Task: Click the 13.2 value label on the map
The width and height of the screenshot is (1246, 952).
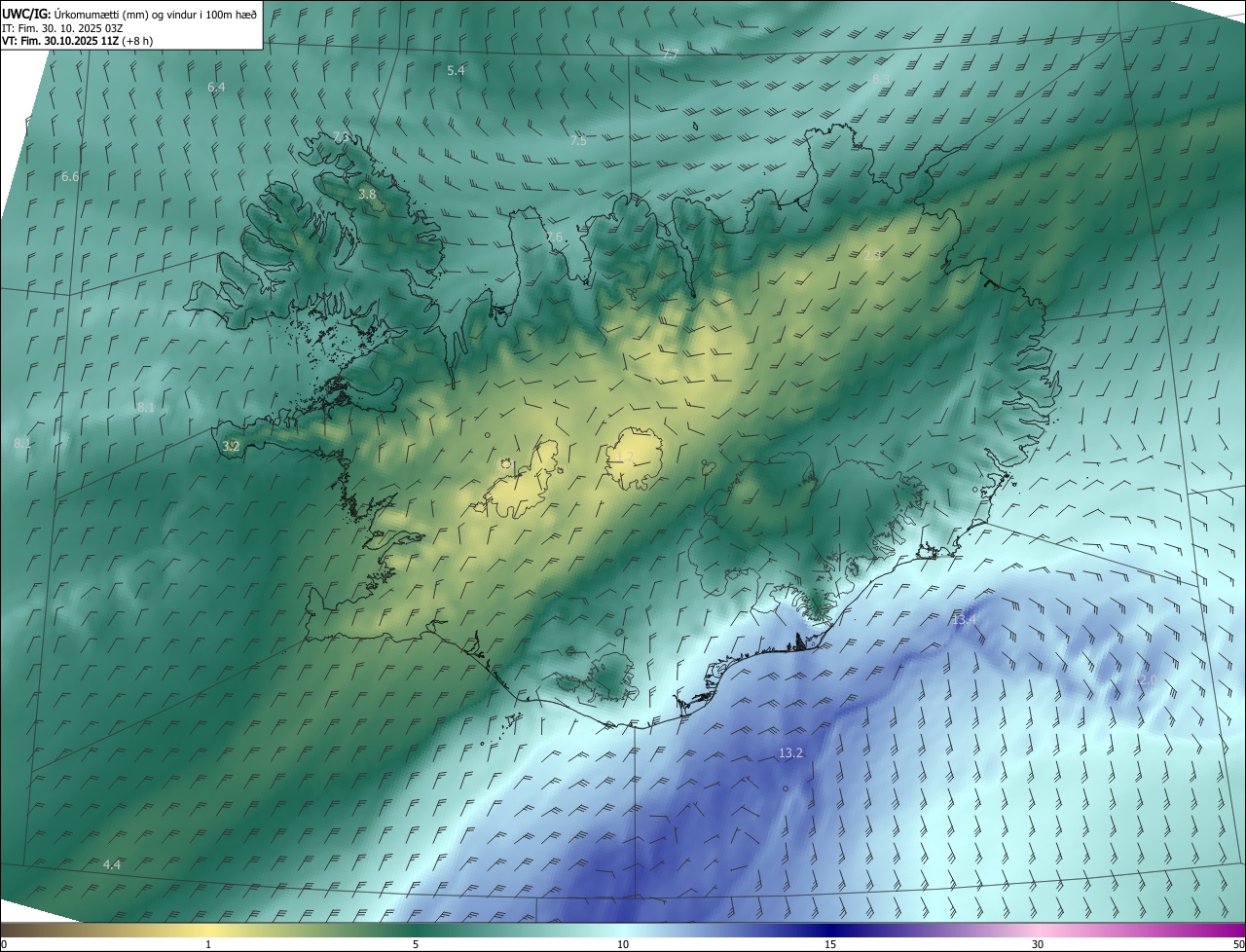Action: click(790, 752)
